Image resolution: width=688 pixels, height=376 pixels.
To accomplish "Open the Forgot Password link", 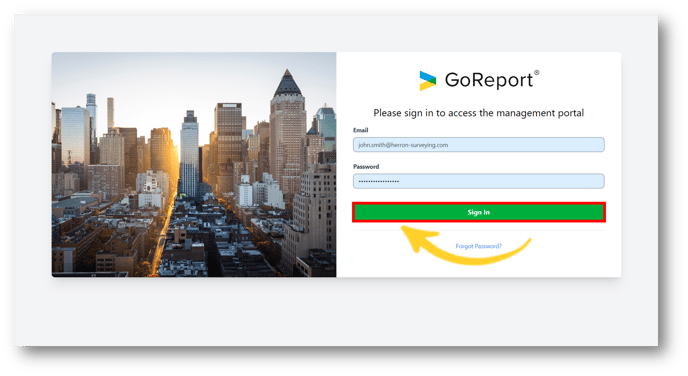I will pyautogui.click(x=478, y=246).
